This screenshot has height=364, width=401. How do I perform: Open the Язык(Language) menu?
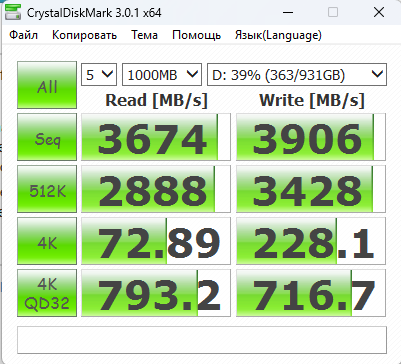coord(278,35)
